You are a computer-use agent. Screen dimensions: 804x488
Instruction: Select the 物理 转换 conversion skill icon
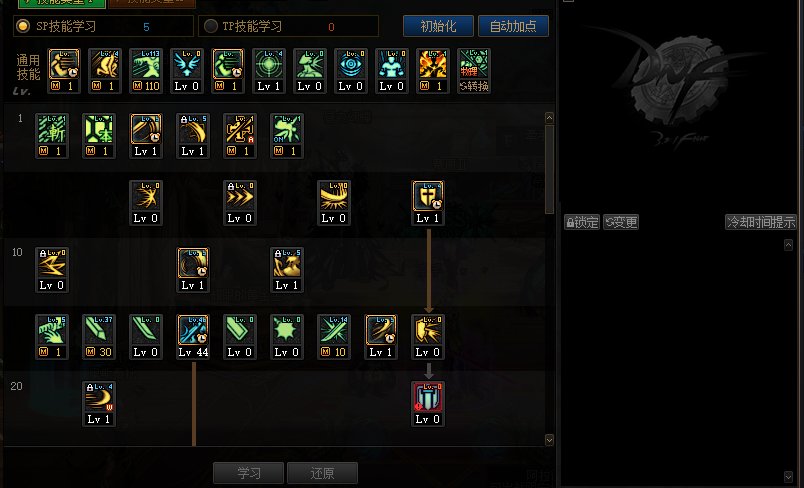tap(474, 71)
